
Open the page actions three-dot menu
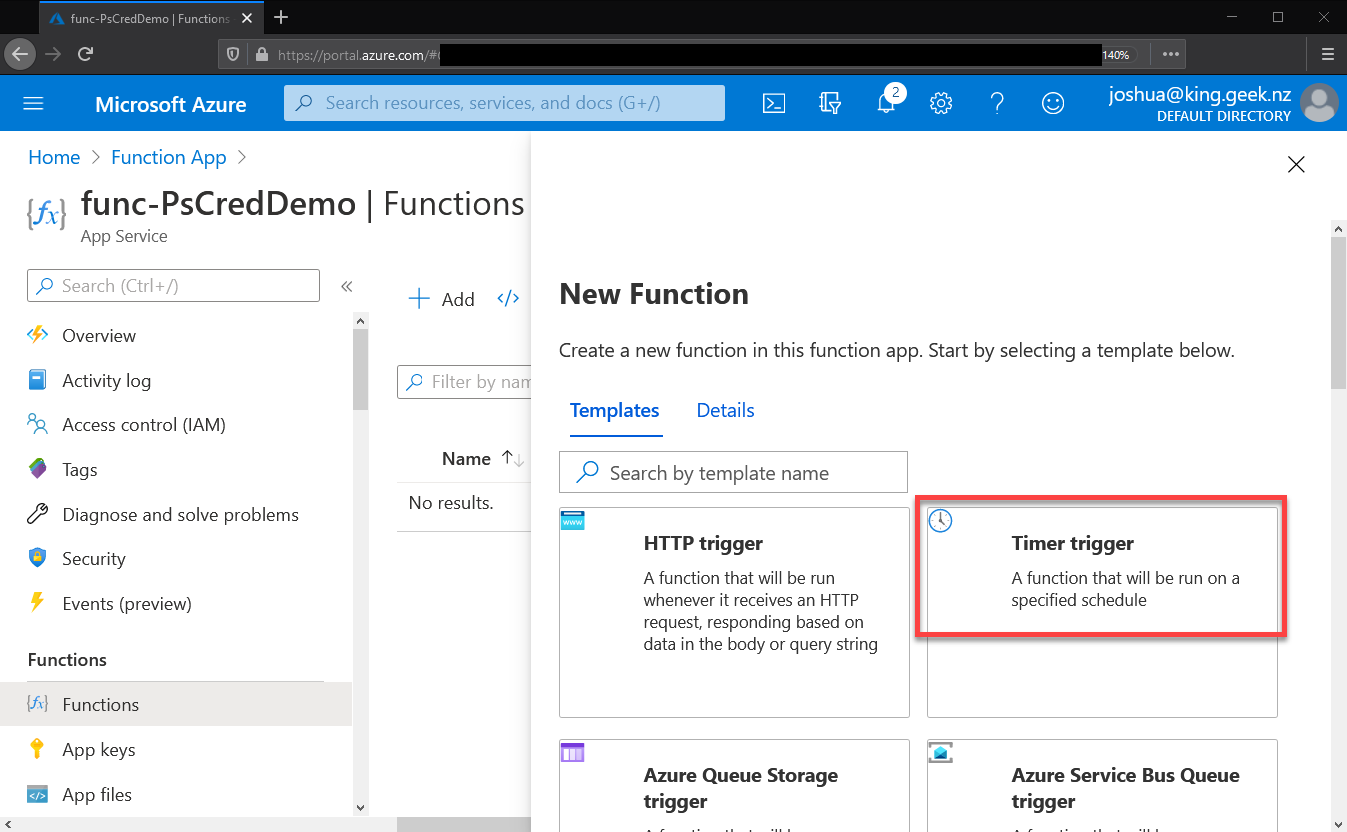tap(1171, 54)
